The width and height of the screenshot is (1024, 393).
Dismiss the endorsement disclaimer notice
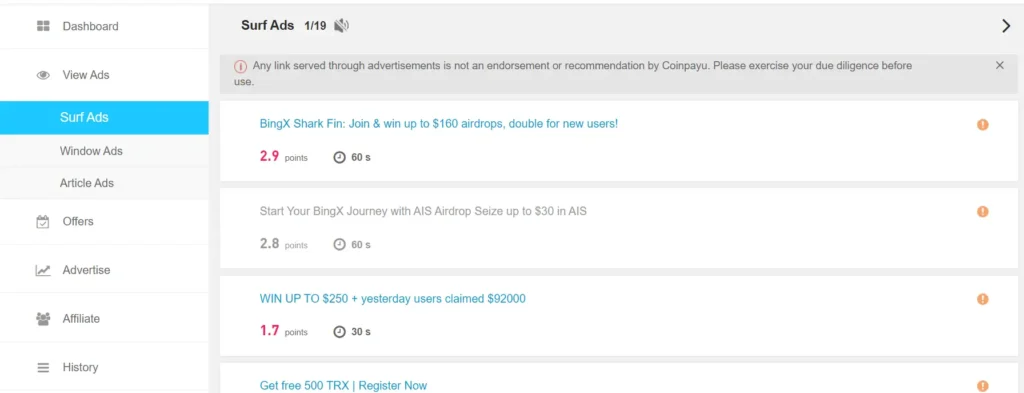pyautogui.click(x=999, y=65)
